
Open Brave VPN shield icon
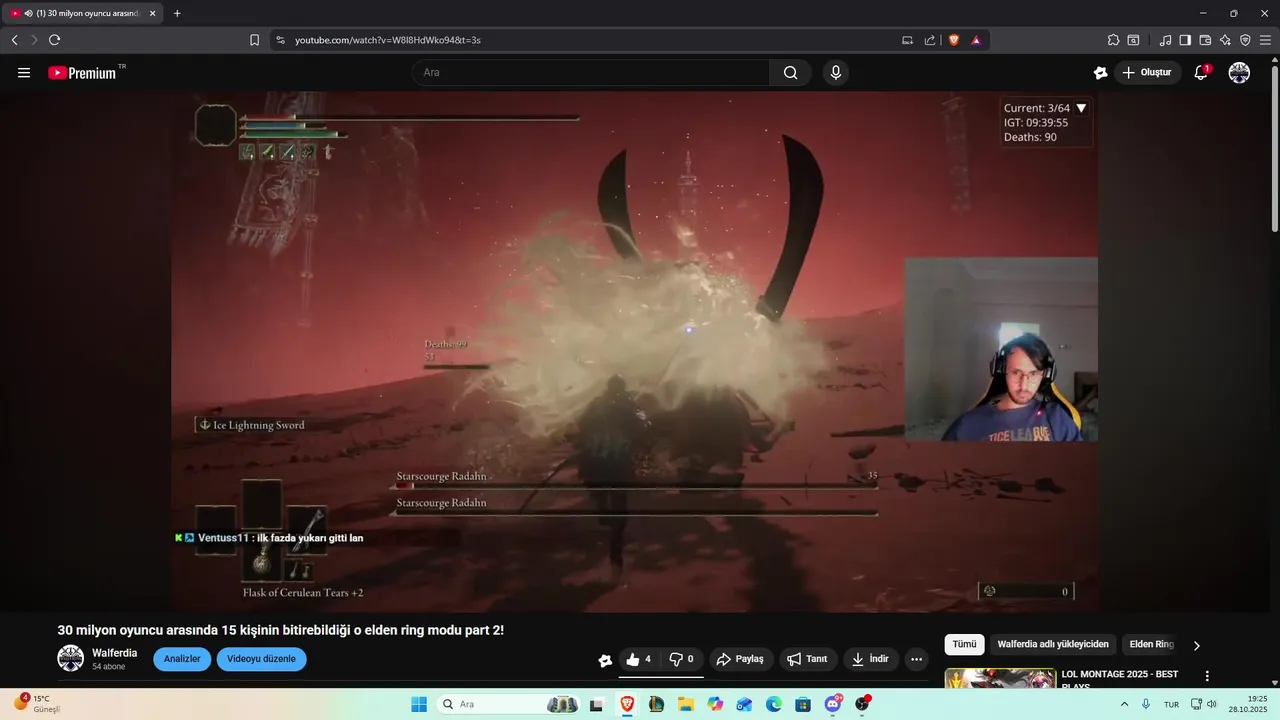(1245, 40)
